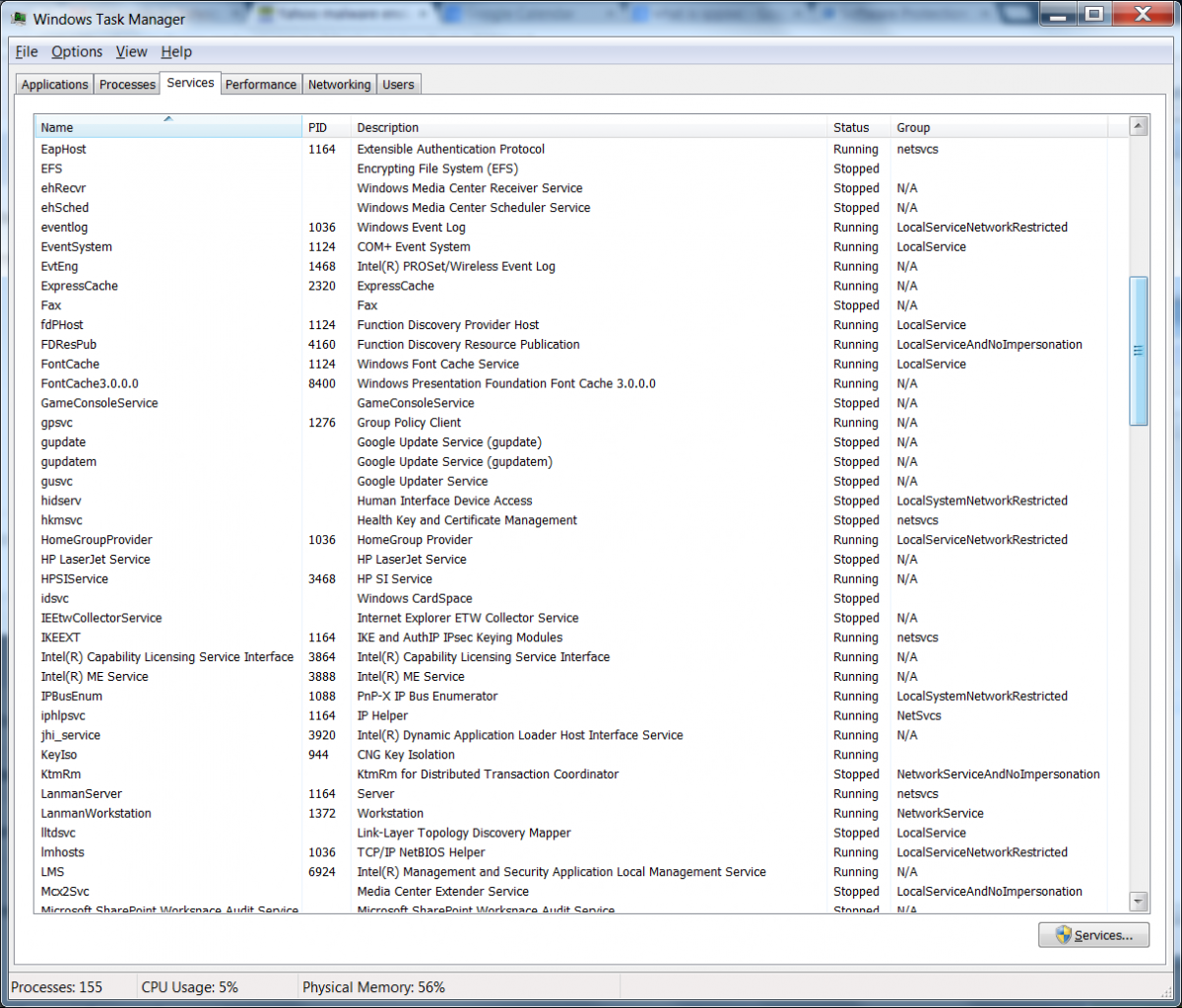The width and height of the screenshot is (1182, 1008).
Task: Select the iphlpsvc service row
Action: [581, 715]
